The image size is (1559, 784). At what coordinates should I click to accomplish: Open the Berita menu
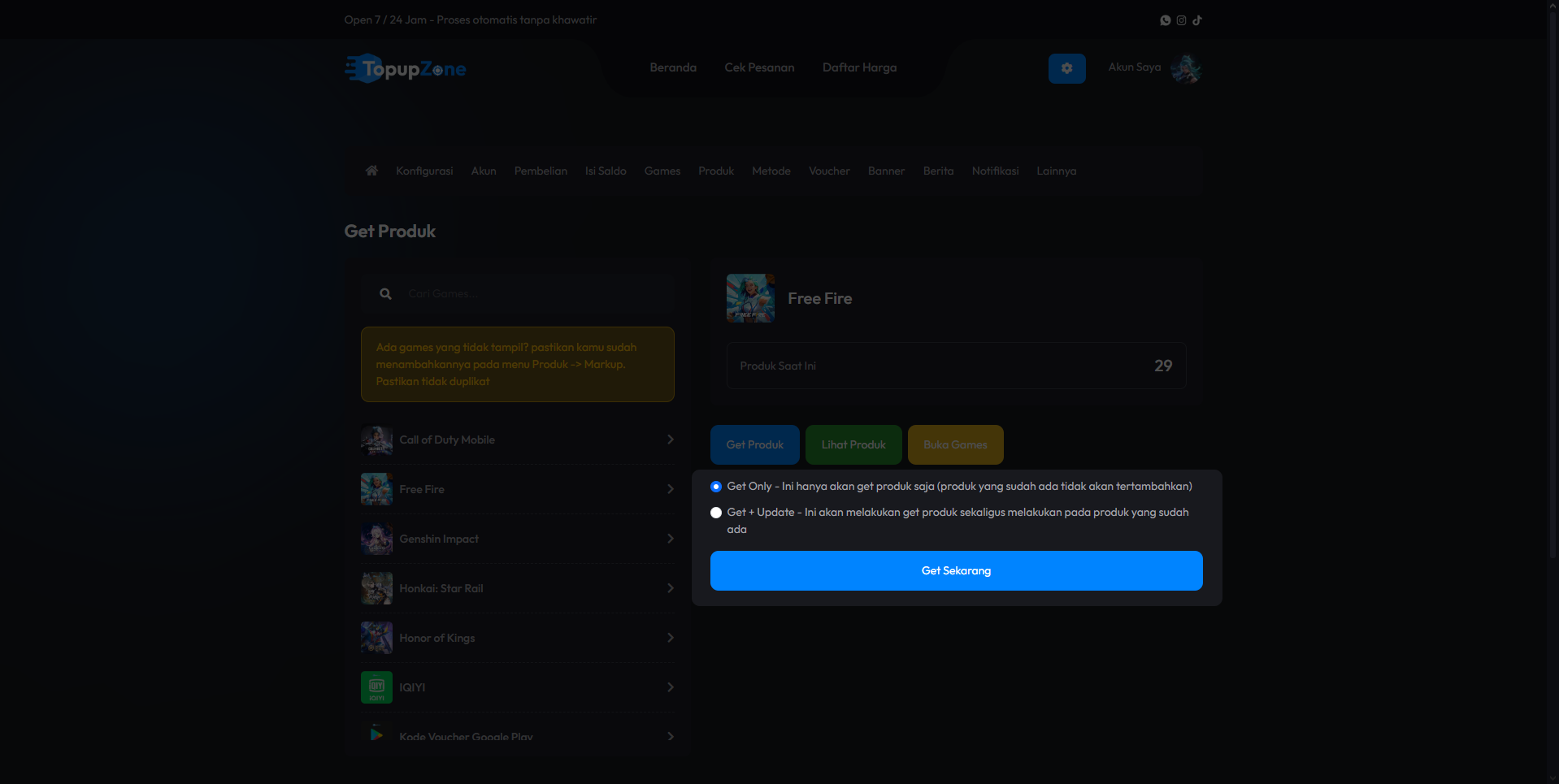click(x=938, y=171)
